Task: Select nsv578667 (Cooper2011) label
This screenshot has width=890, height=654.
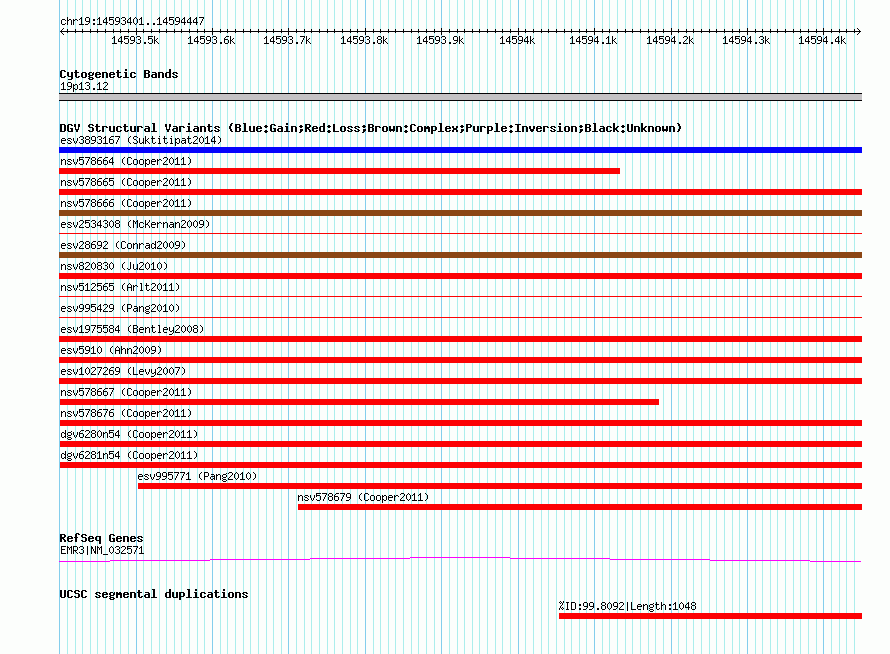Action: [x=126, y=392]
